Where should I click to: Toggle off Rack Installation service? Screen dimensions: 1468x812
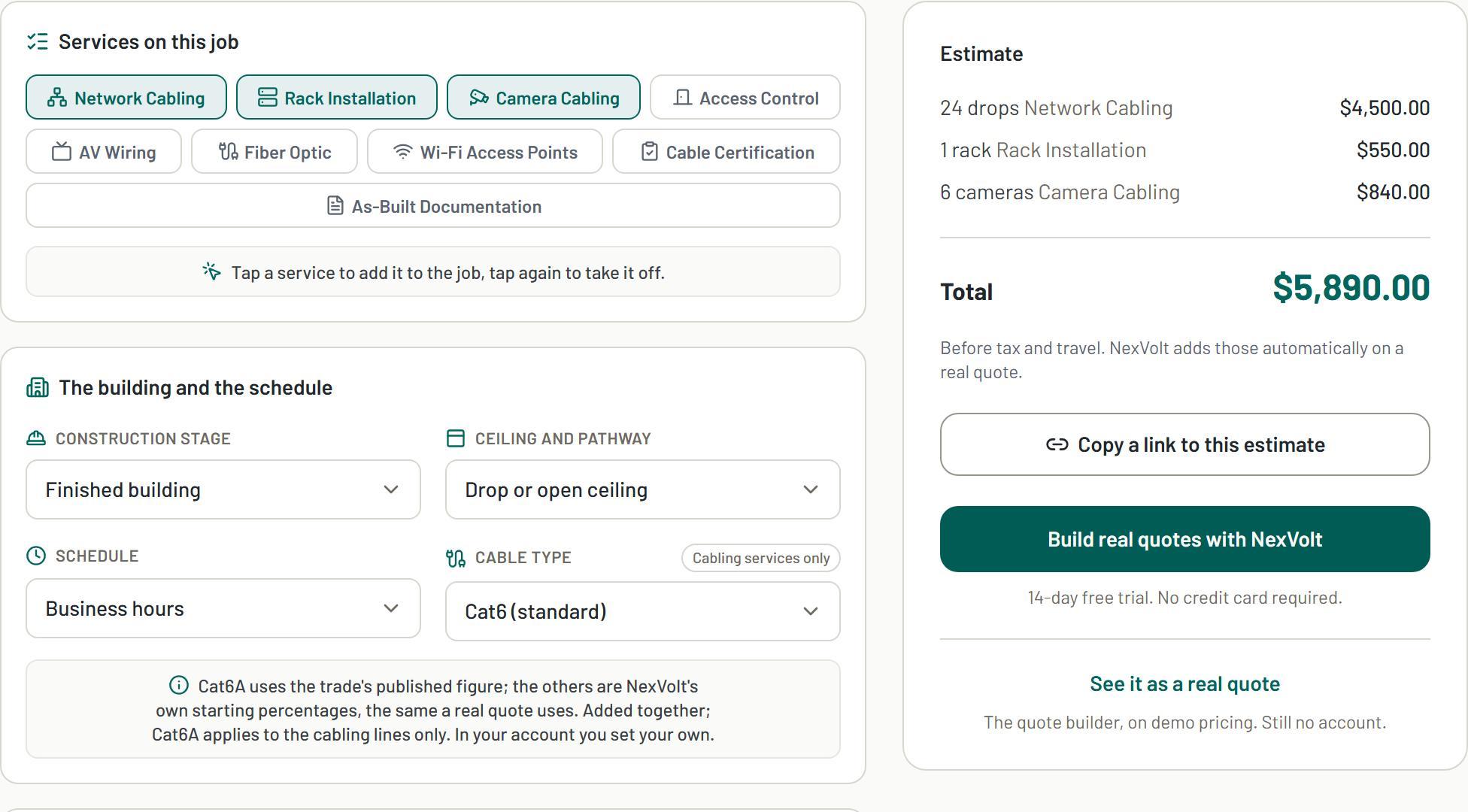click(x=337, y=97)
